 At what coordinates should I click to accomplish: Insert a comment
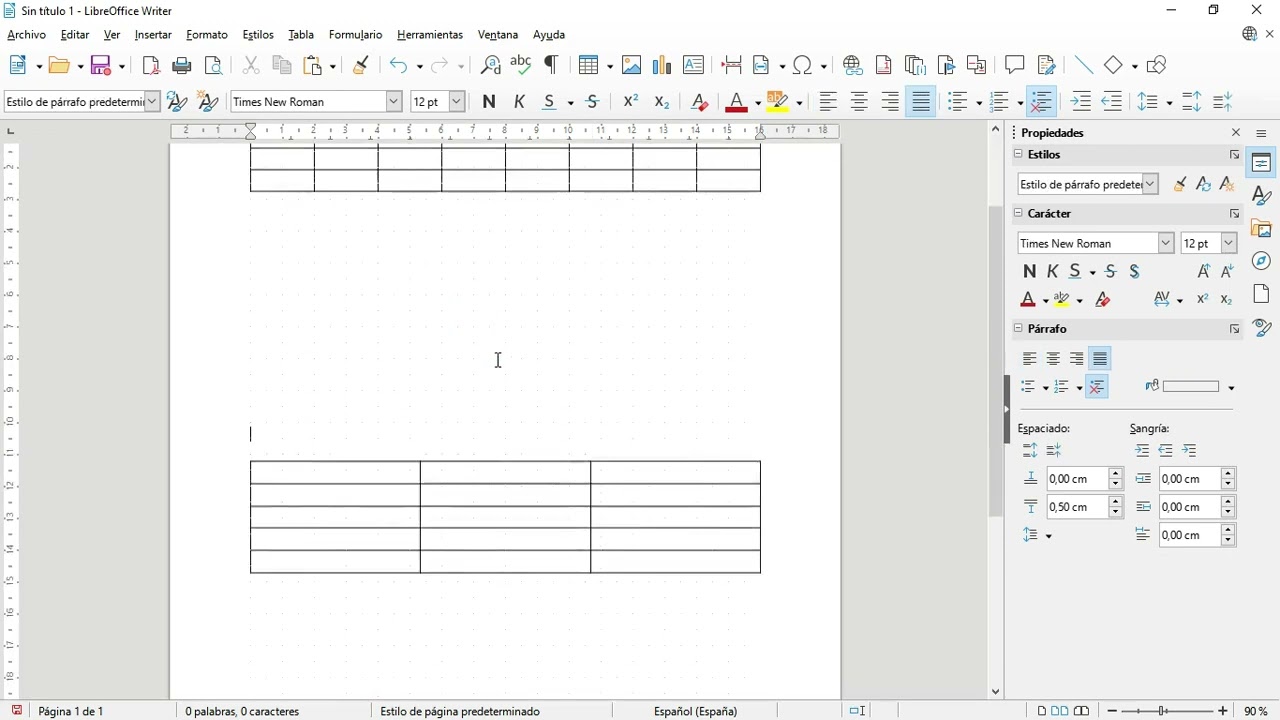(1015, 65)
